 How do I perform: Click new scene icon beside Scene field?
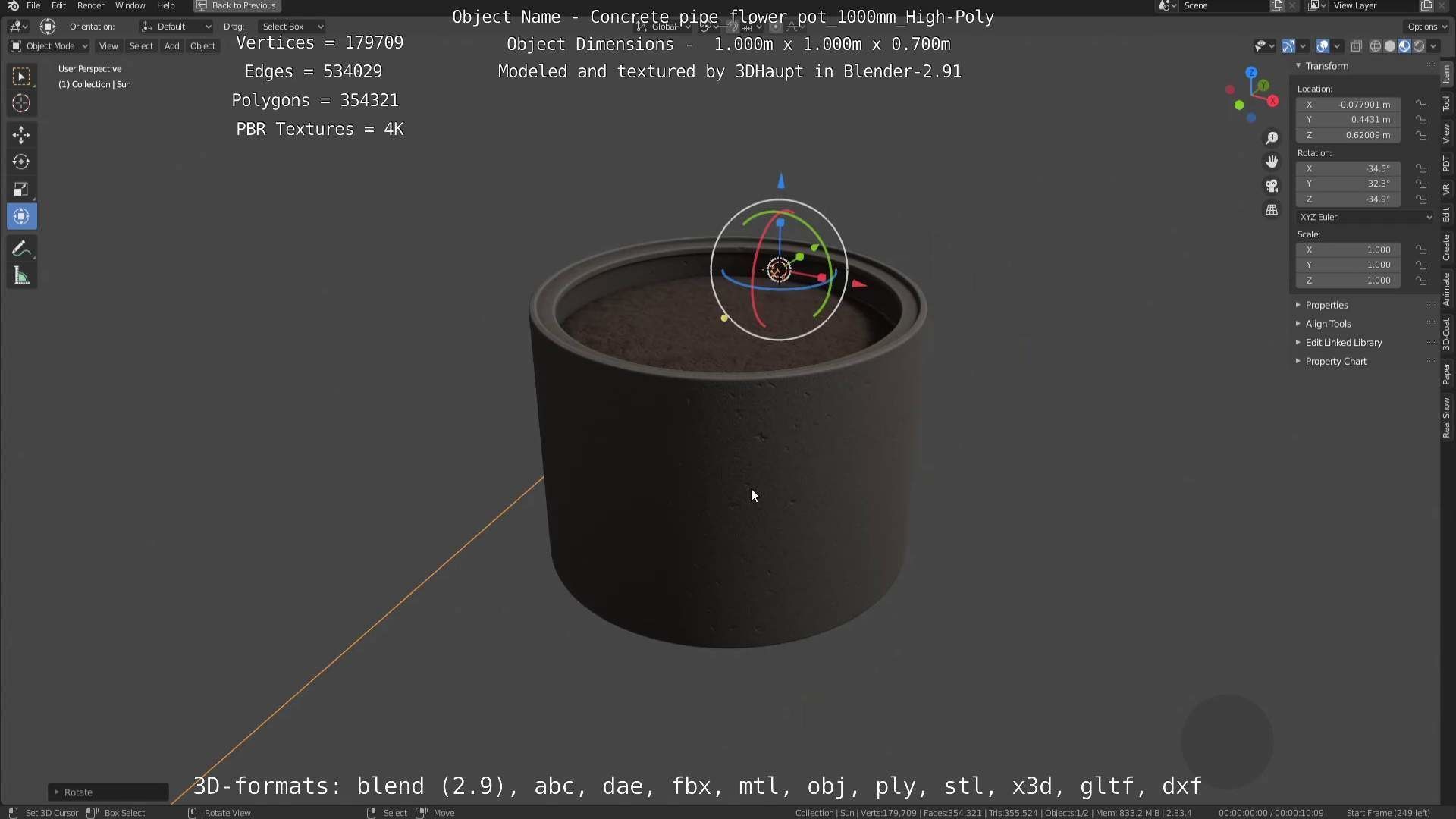1277,5
